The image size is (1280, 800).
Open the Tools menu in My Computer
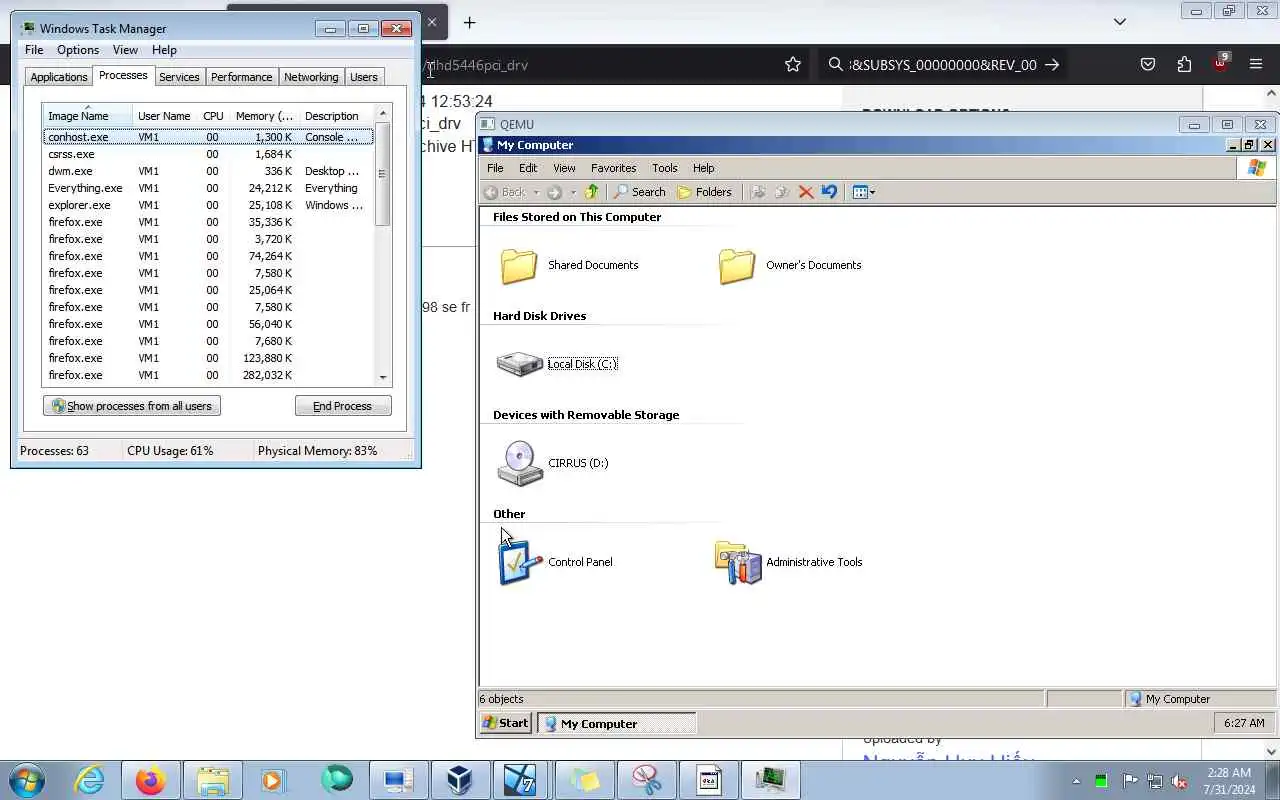coord(664,168)
